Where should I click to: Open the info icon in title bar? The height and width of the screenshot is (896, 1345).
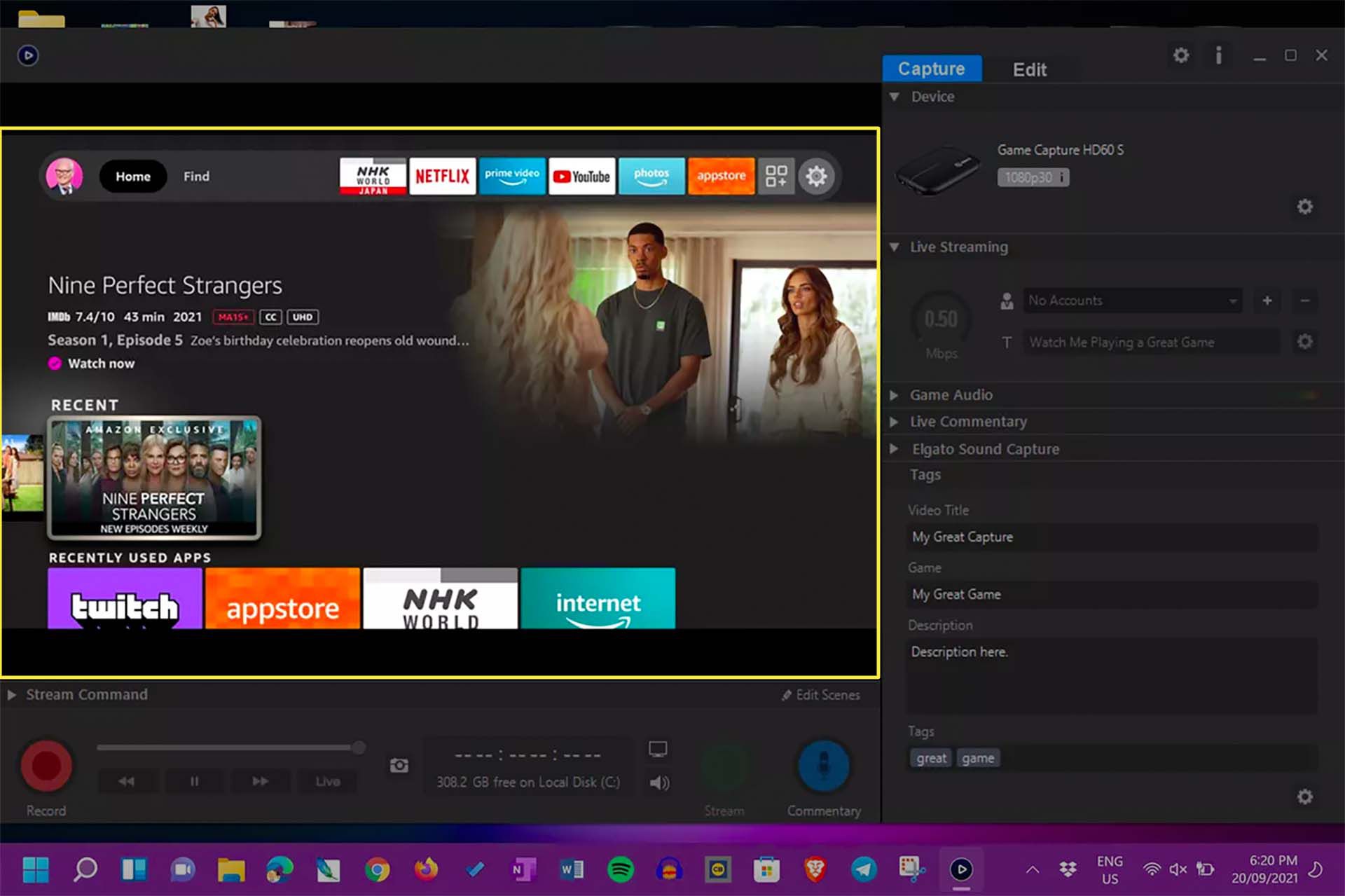(x=1219, y=55)
